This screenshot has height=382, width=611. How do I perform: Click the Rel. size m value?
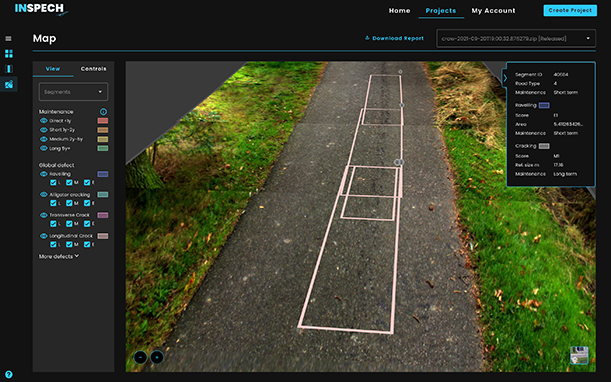tap(558, 165)
